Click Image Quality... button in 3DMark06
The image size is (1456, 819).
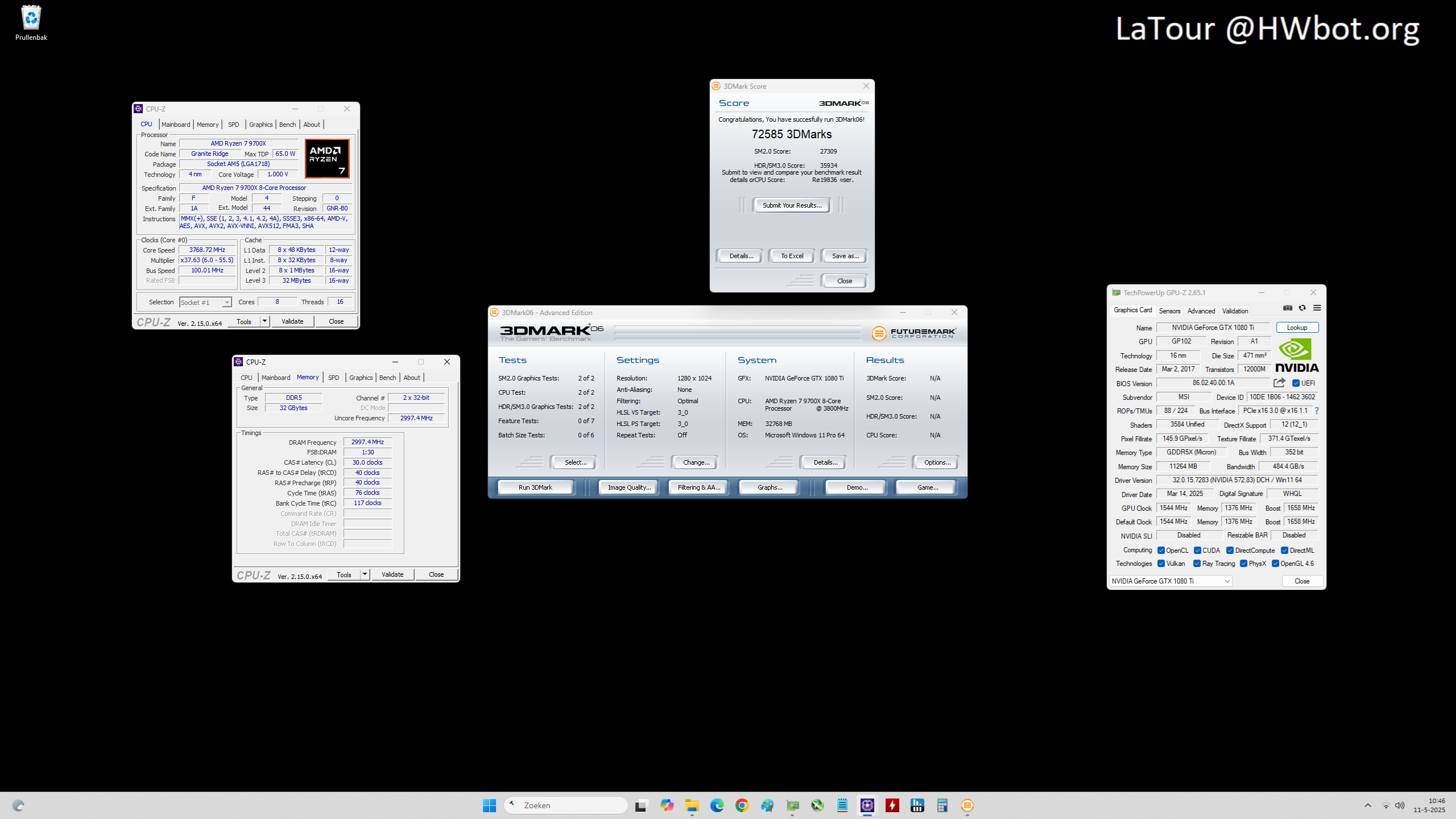point(629,487)
